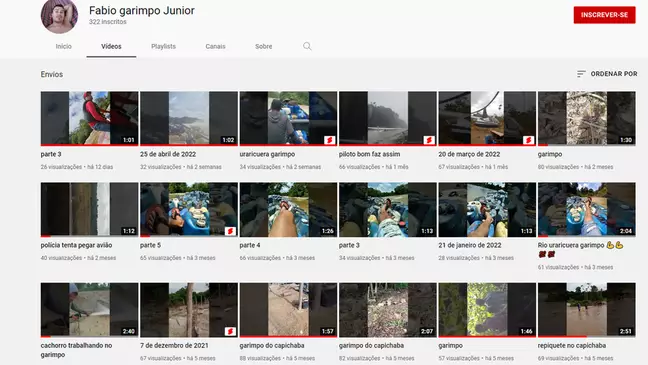
Task: Click the title 'parte 5'
Action: [150, 245]
